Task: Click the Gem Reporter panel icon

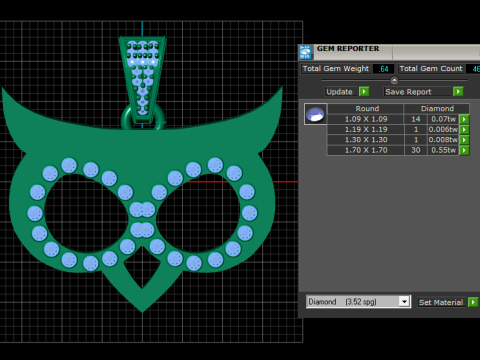Action: click(305, 52)
